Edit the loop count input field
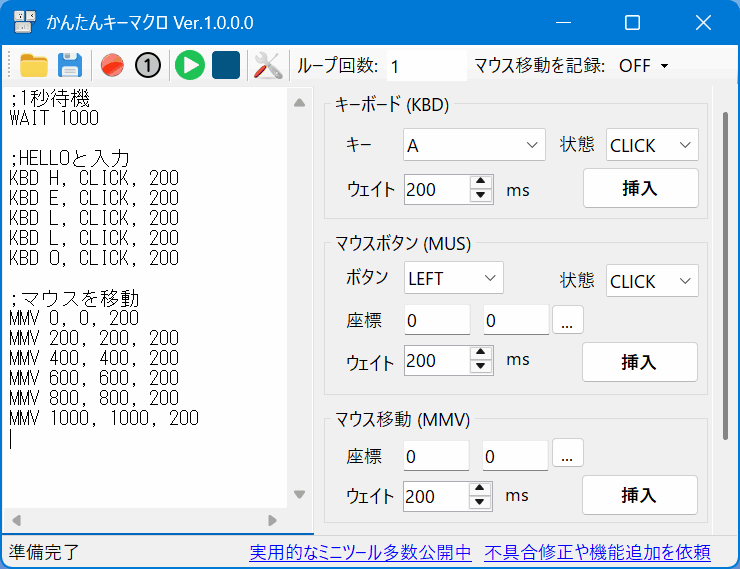This screenshot has height=569, width=740. [x=427, y=66]
